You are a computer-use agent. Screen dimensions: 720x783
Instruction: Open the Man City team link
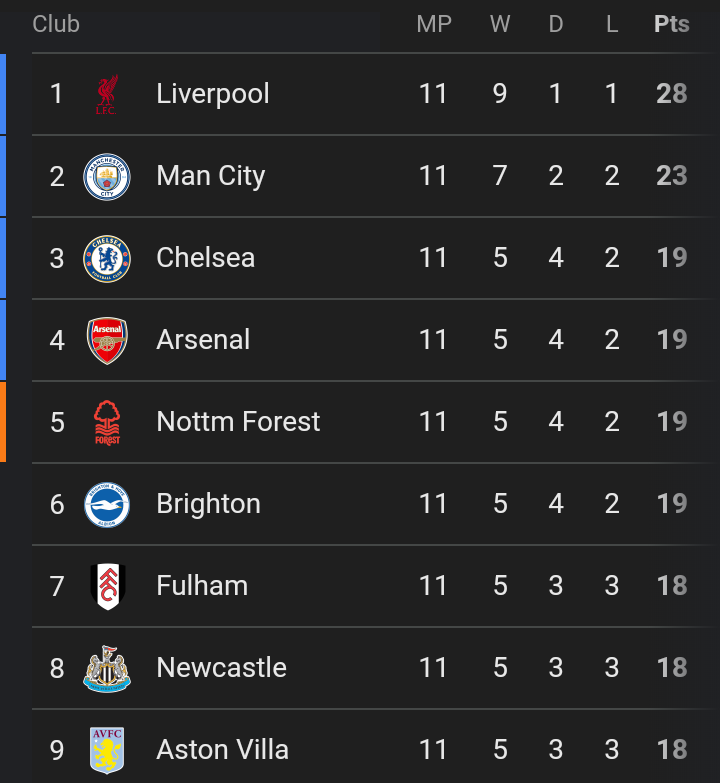point(211,176)
